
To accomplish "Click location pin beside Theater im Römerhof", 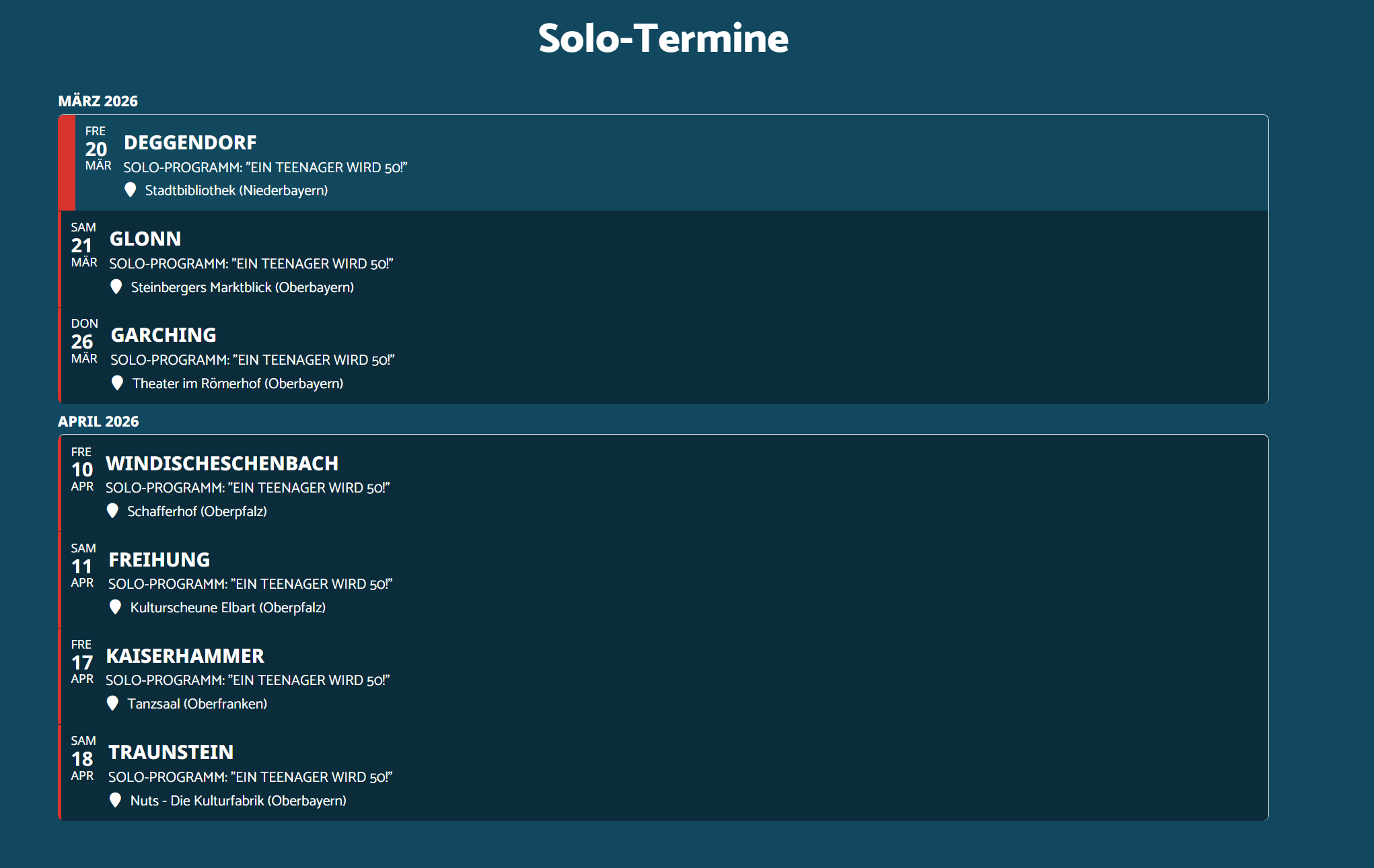I will point(117,383).
